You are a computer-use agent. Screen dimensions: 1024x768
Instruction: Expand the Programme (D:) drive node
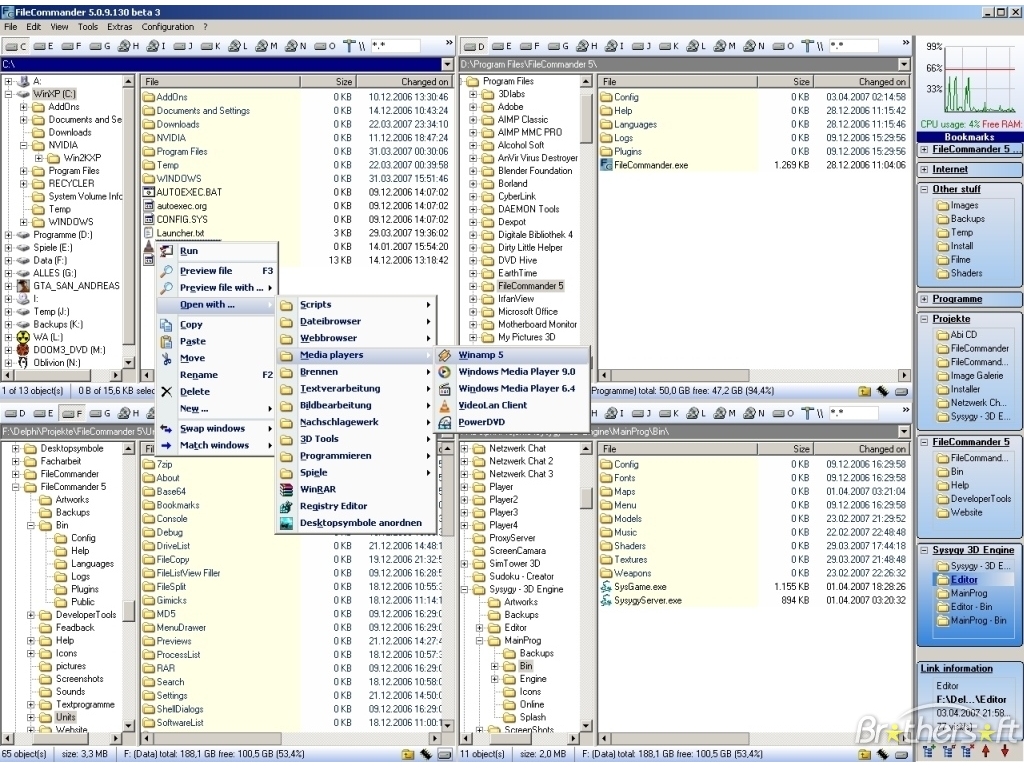tap(8, 235)
